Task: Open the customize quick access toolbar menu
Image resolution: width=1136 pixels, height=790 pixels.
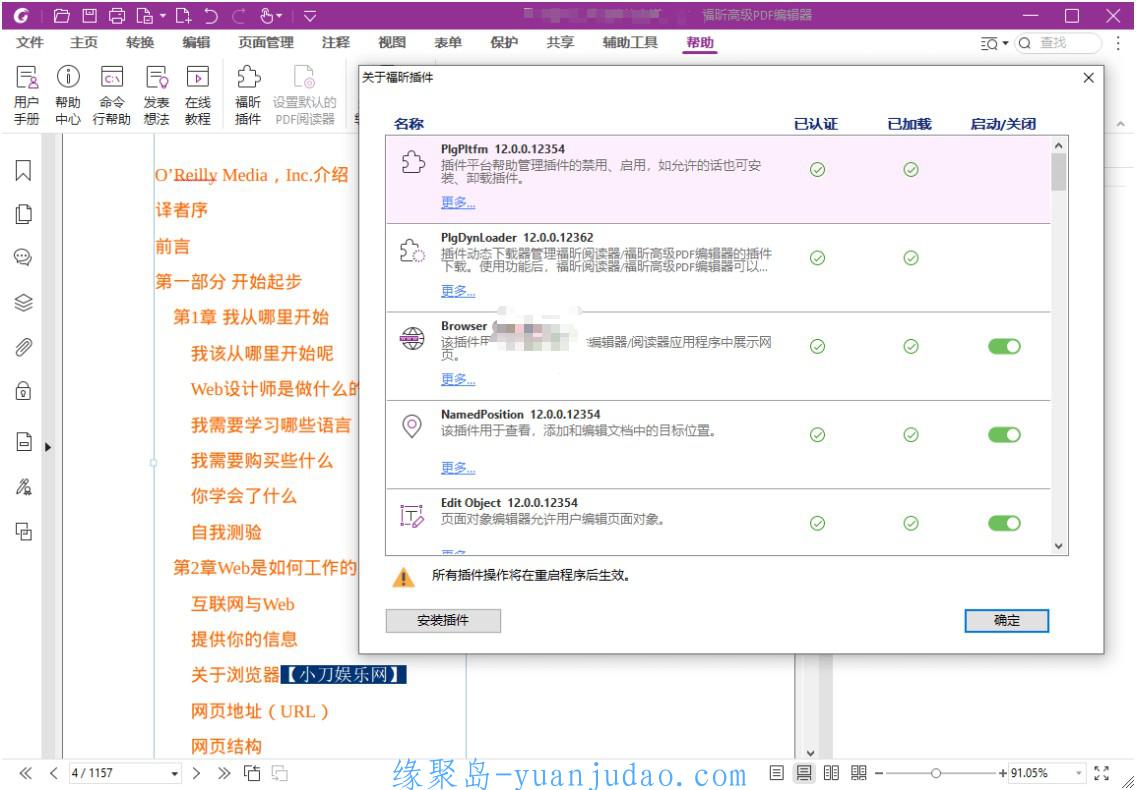Action: click(309, 15)
